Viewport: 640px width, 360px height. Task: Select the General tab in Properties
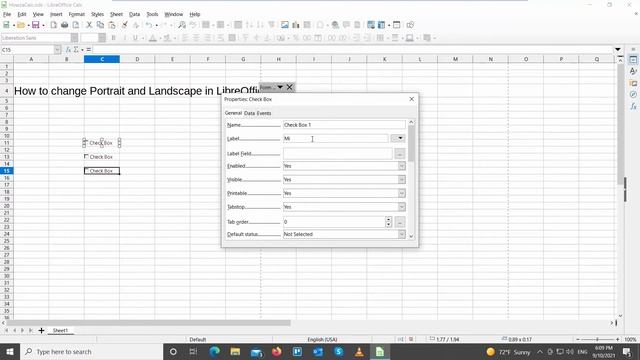[233, 113]
